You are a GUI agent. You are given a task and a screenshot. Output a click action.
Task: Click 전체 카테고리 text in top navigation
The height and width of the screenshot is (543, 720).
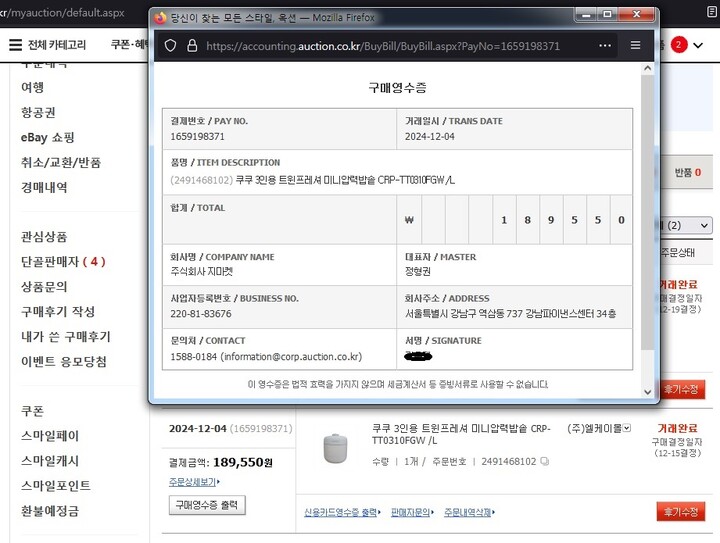(57, 45)
